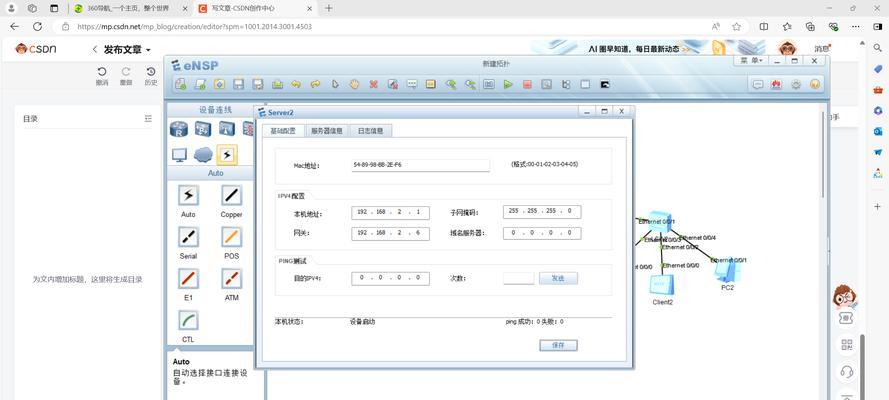The height and width of the screenshot is (400, 889).
Task: Select the Cloud device category icon
Action: pyautogui.click(x=203, y=154)
